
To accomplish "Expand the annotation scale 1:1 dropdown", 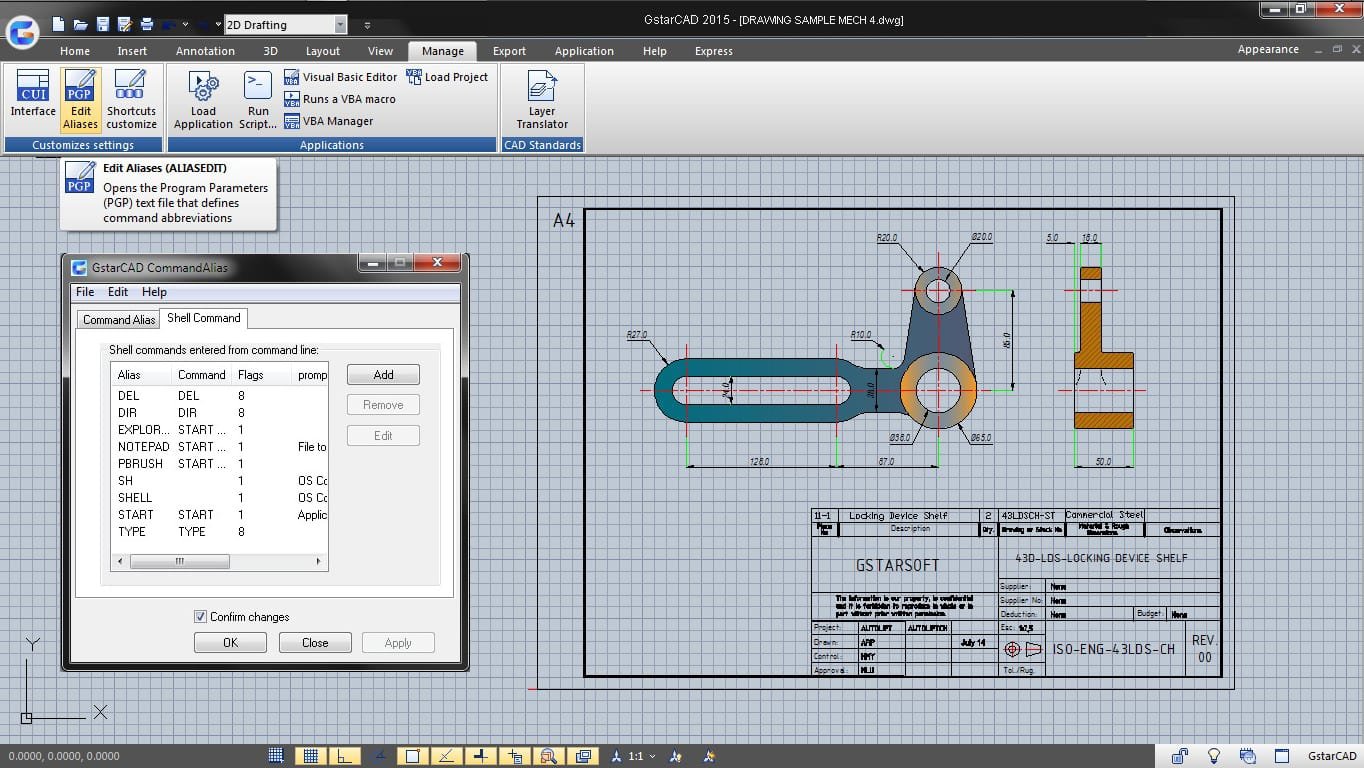I will [652, 757].
